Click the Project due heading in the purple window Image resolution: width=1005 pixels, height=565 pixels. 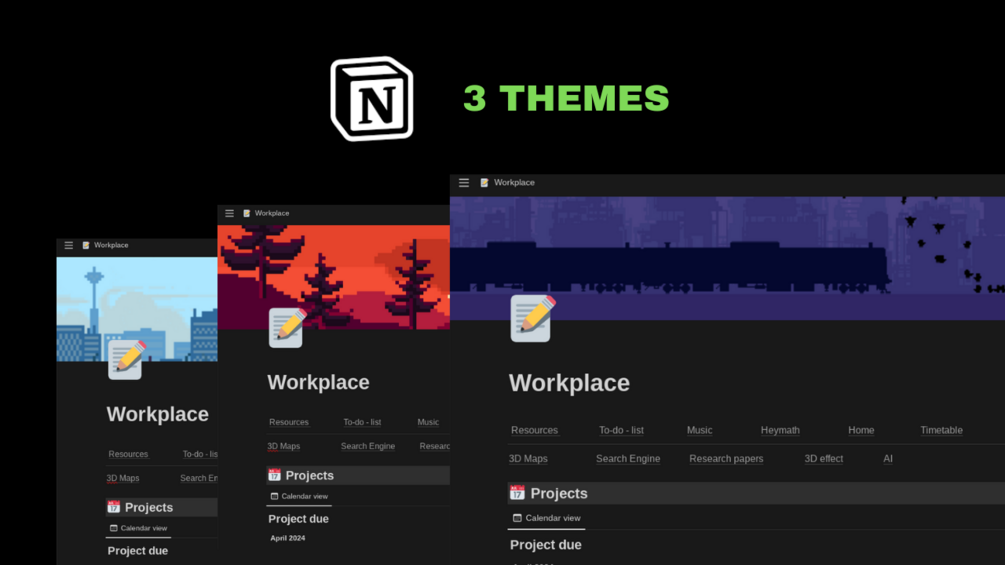click(x=546, y=545)
